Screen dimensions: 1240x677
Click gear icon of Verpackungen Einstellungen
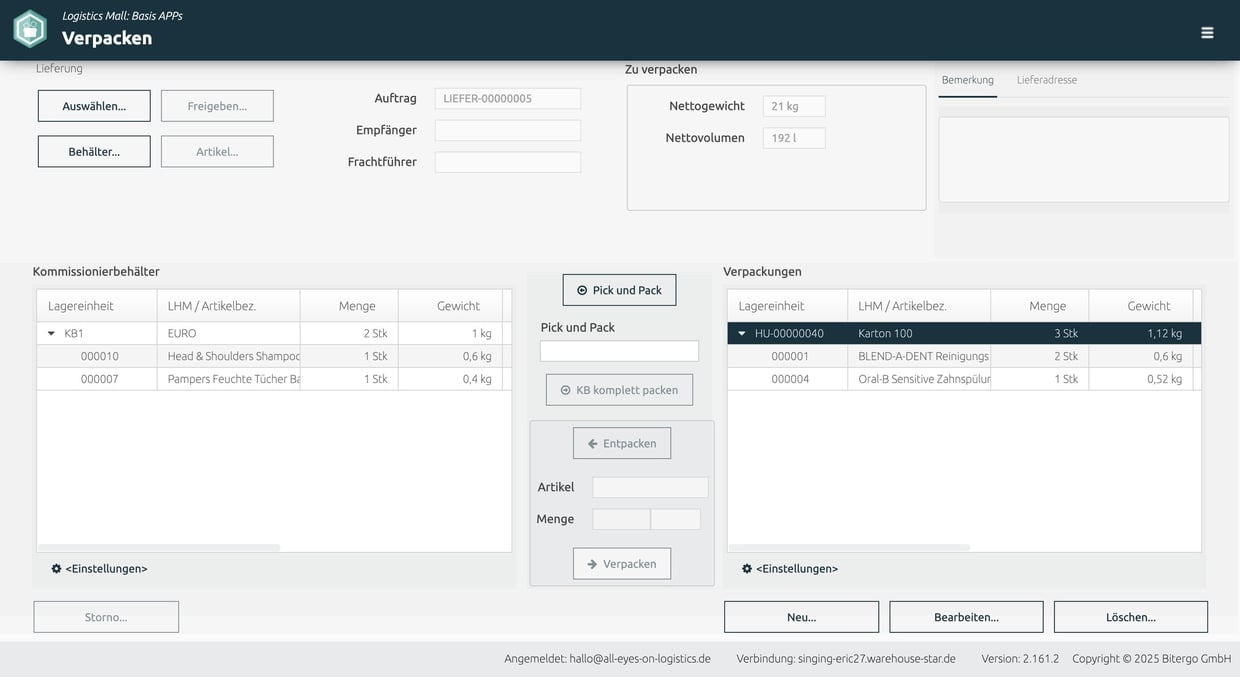(x=747, y=568)
